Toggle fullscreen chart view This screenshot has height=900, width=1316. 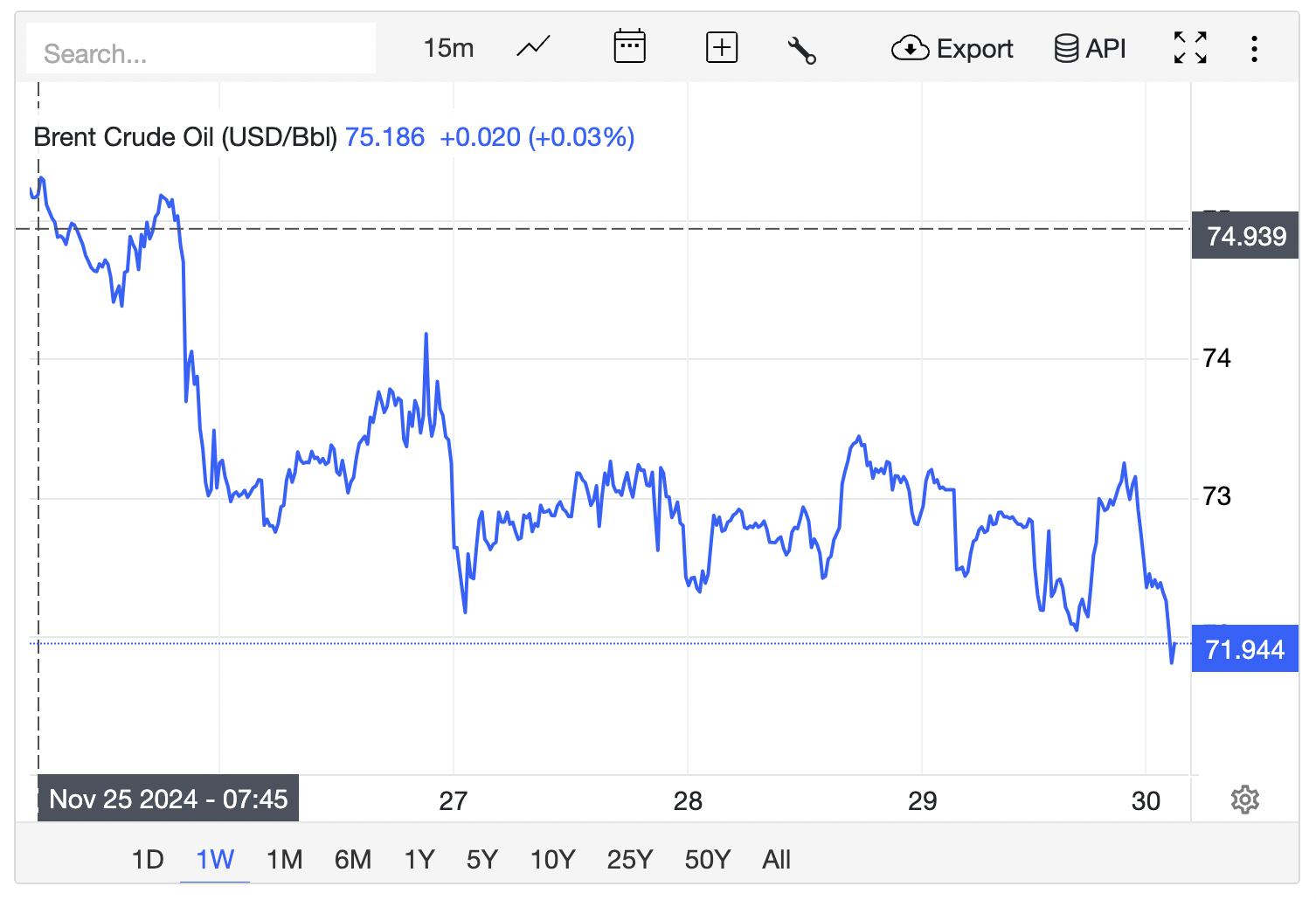click(x=1190, y=48)
